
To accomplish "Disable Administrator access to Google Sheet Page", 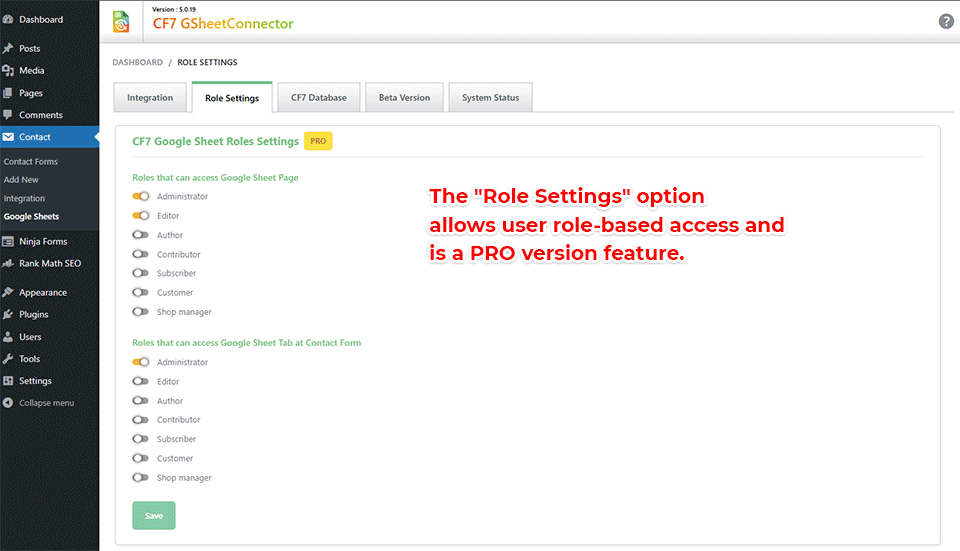I will 141,197.
